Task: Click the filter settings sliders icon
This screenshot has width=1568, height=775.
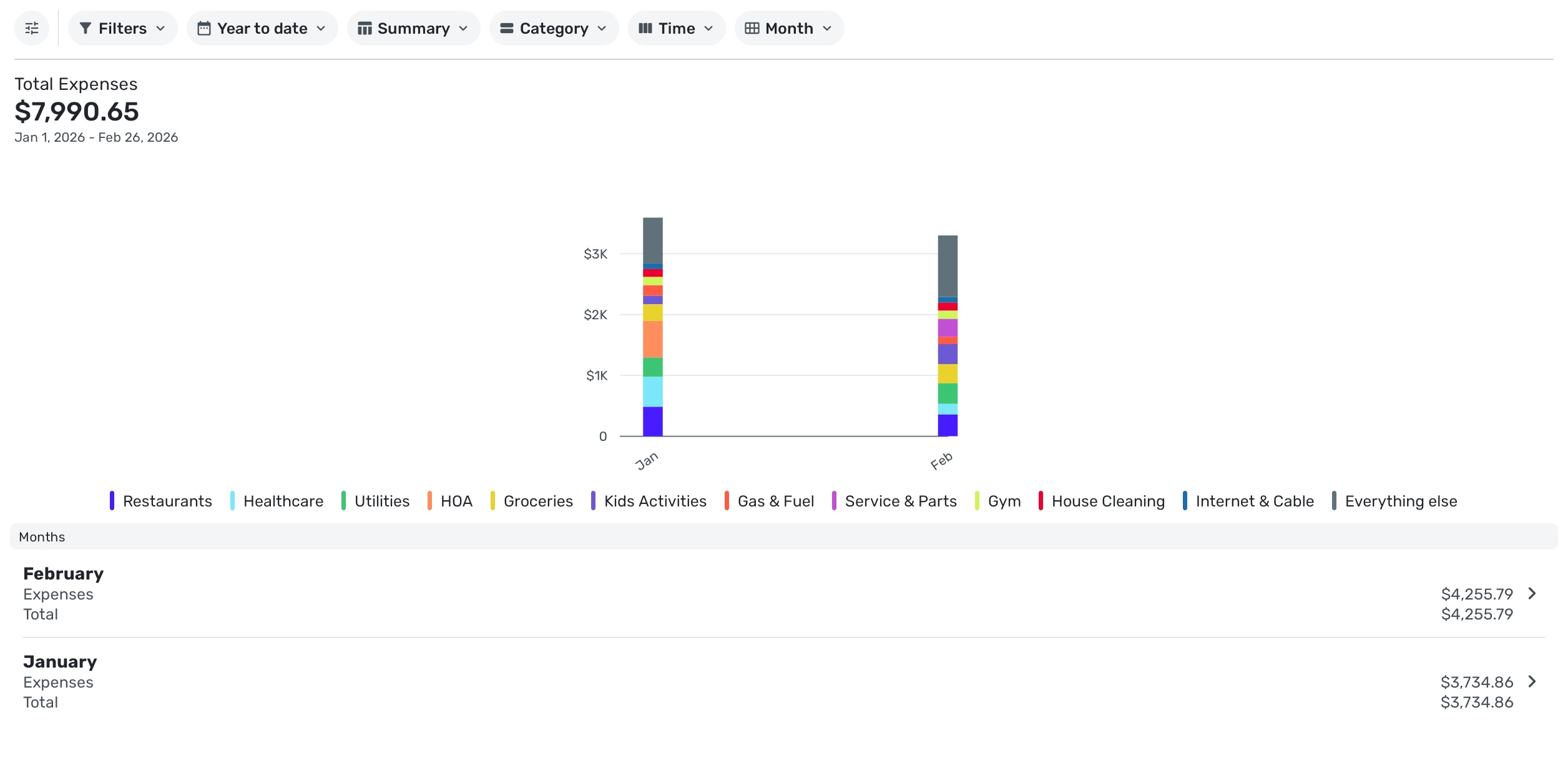Action: (31, 28)
